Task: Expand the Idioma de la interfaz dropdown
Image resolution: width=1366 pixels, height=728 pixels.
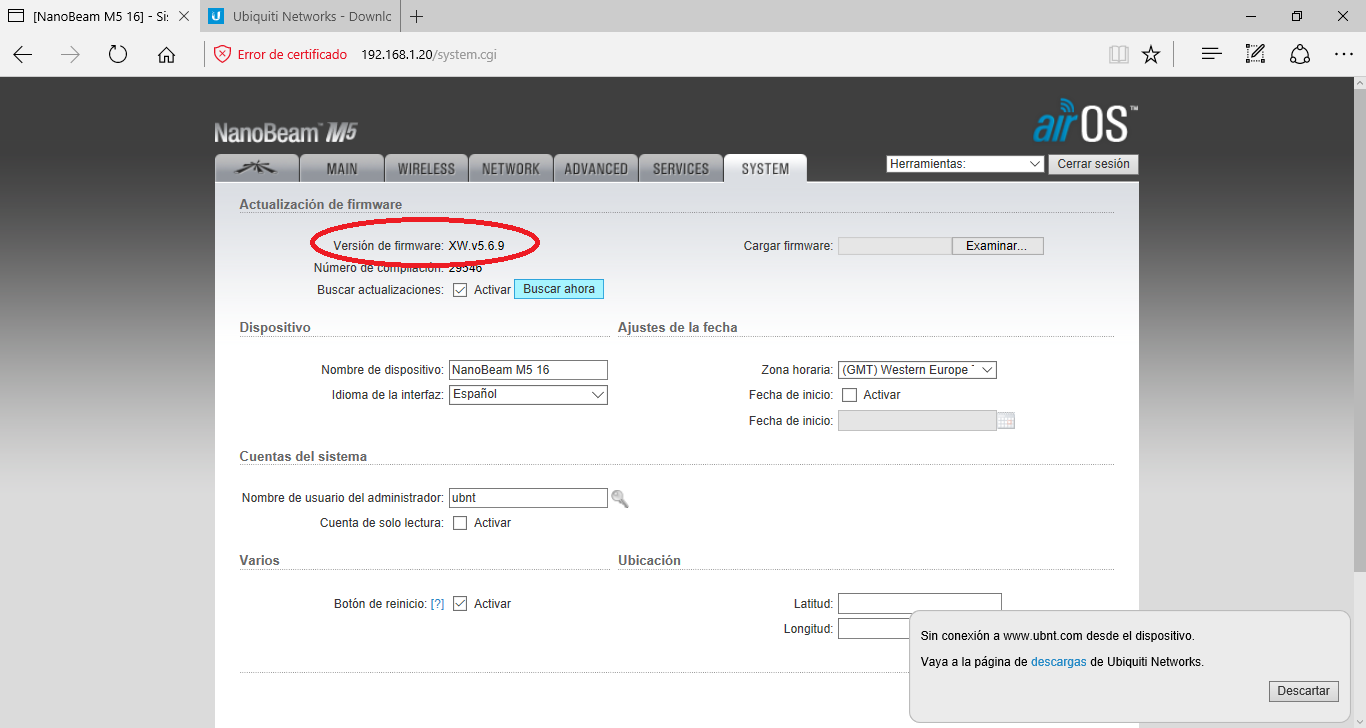Action: pyautogui.click(x=528, y=395)
